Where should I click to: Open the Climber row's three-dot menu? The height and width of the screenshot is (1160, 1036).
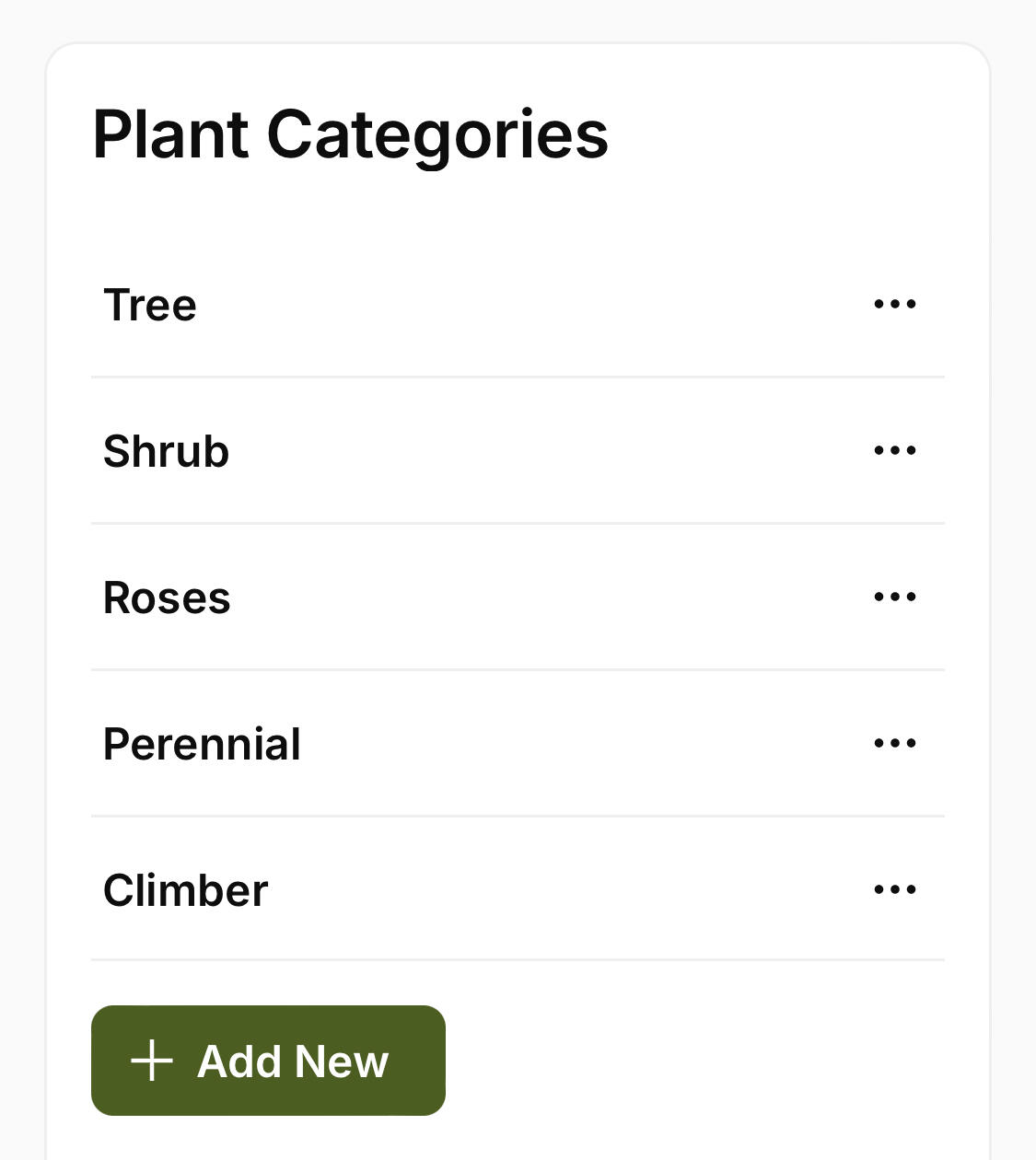(x=894, y=889)
